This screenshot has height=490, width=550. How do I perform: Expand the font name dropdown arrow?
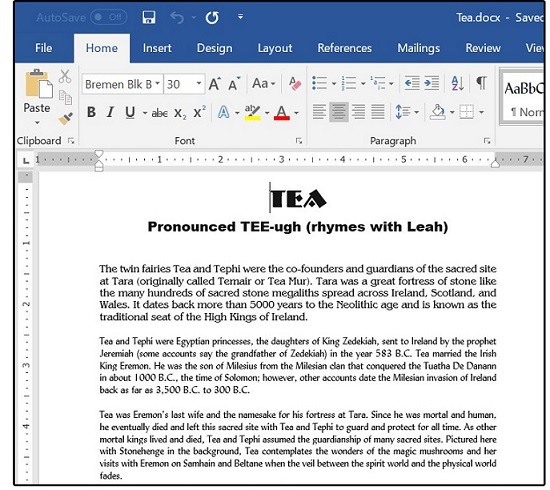pos(158,83)
